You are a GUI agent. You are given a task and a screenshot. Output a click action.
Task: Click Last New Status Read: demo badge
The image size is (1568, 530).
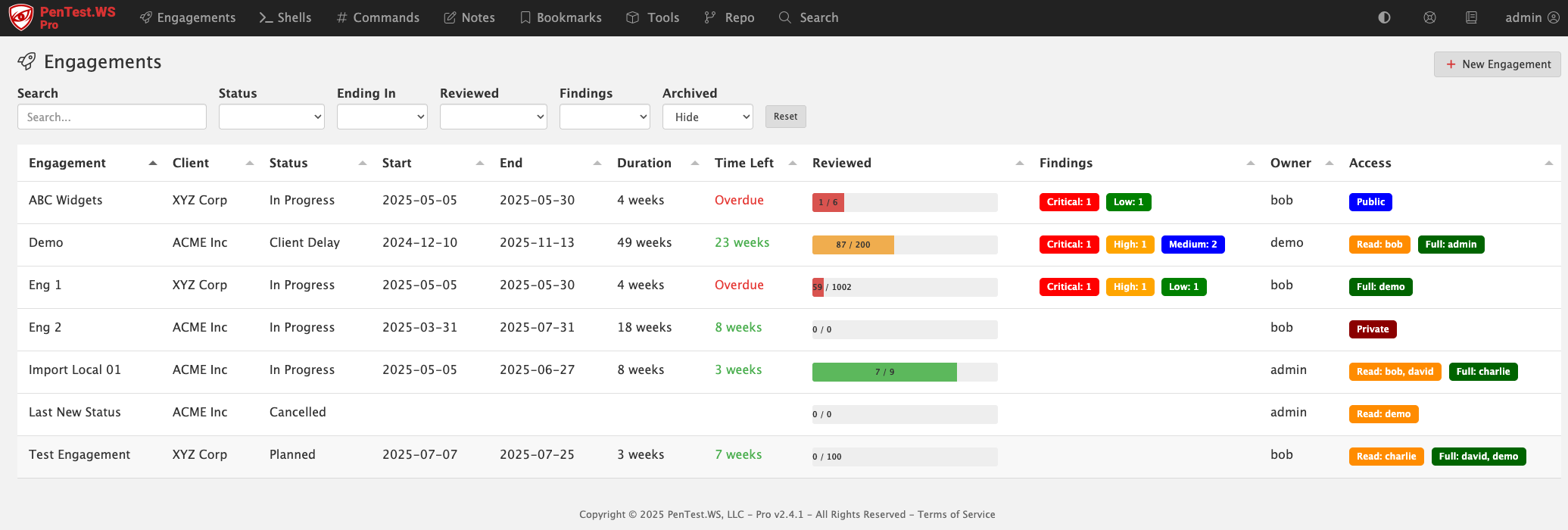point(1384,414)
